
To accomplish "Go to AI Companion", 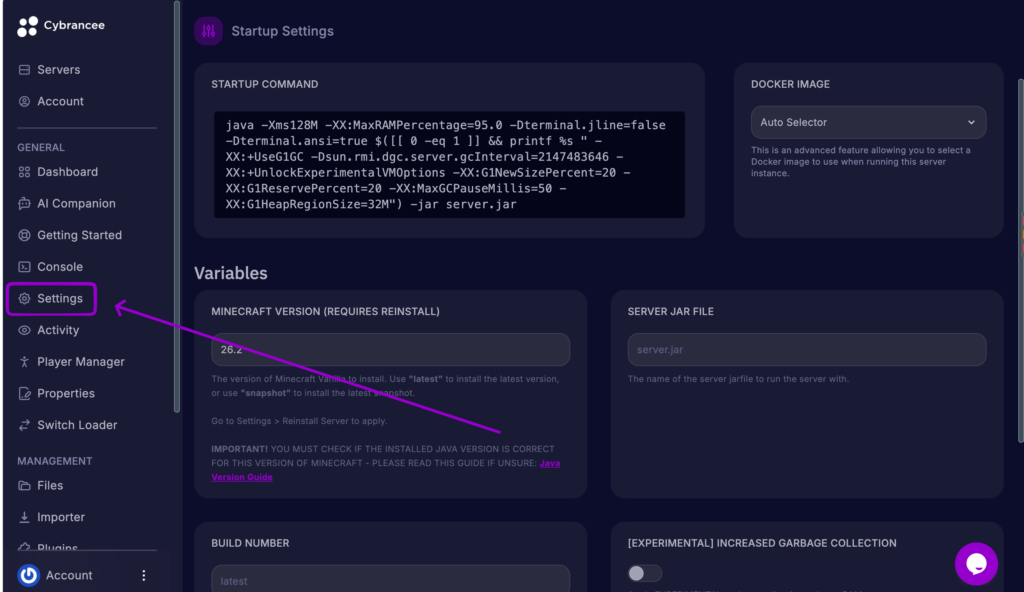I will (76, 203).
